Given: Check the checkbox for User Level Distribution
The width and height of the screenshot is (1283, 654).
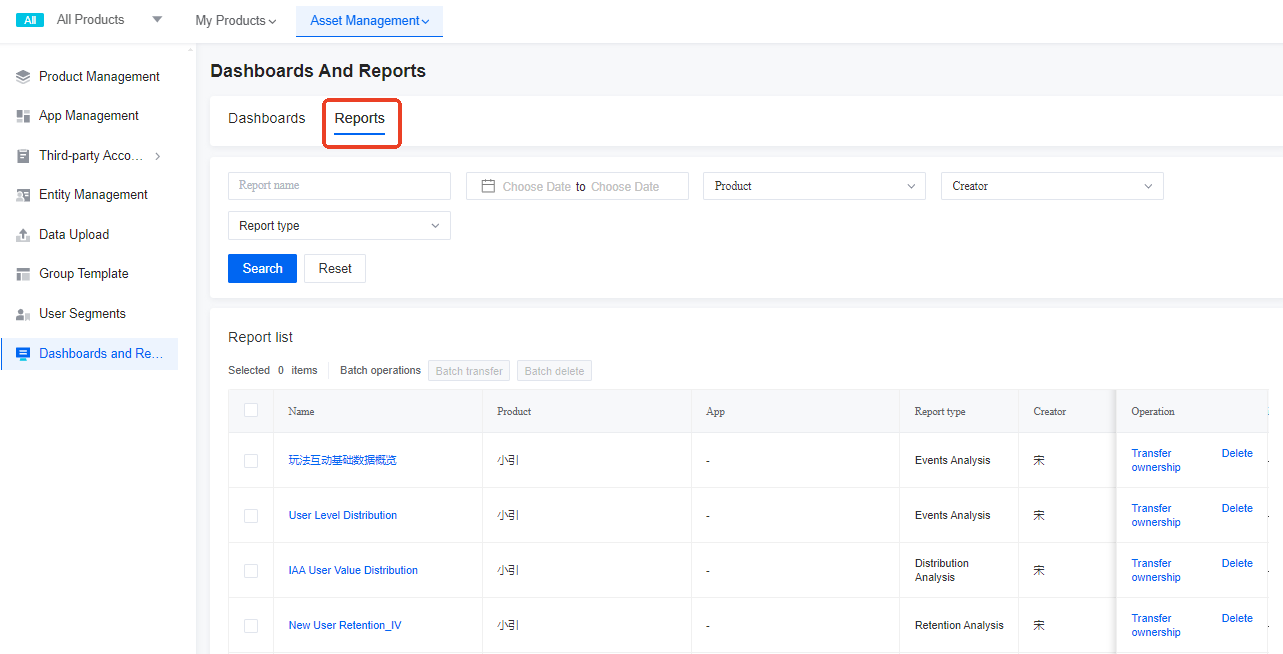Looking at the screenshot, I should [250, 515].
